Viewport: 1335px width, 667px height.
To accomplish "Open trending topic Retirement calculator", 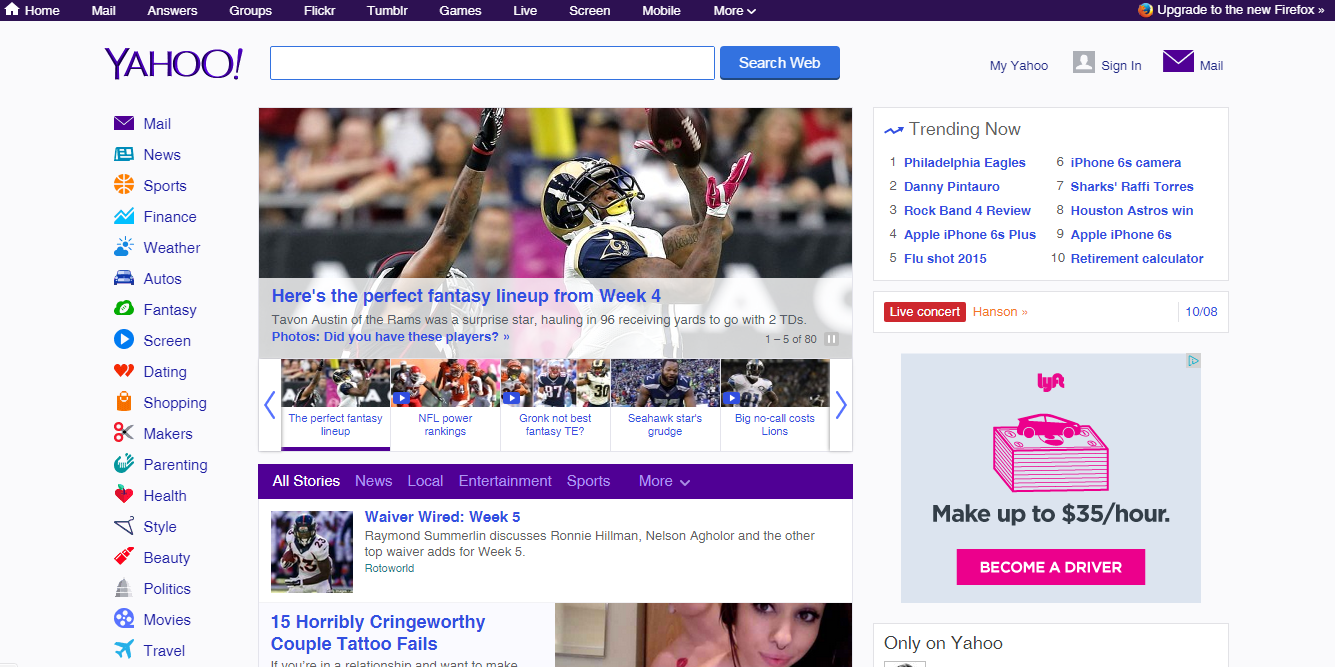I will (1137, 259).
